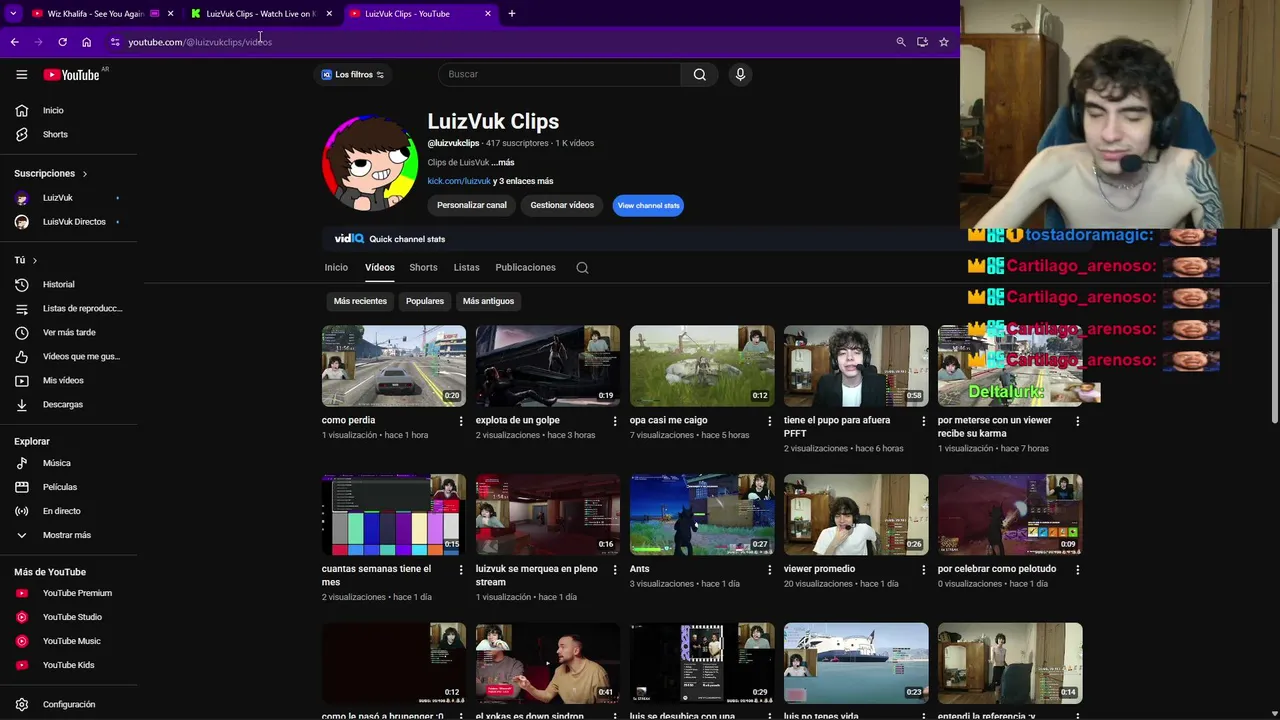Open options for 'viewer promedio' video
Image resolution: width=1280 pixels, height=720 pixels.
[x=923, y=569]
